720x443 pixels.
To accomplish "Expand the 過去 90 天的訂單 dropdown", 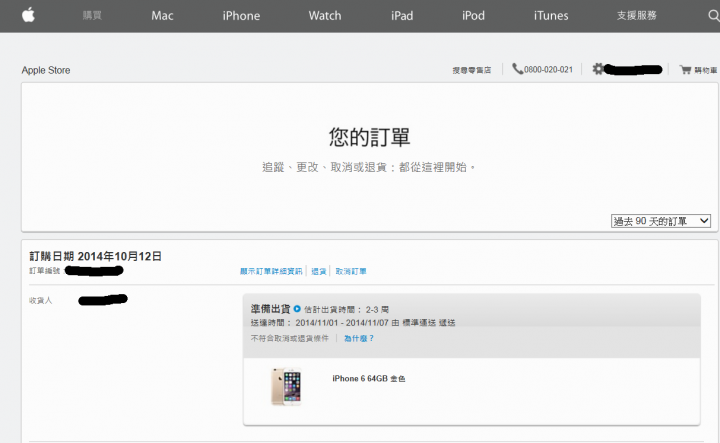I will 661,221.
